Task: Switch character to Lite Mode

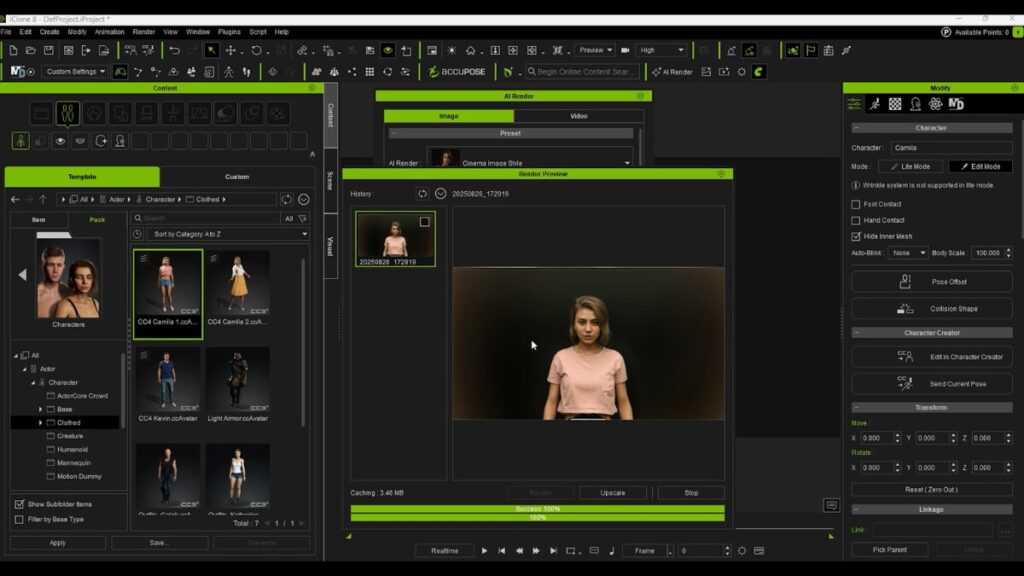Action: [x=910, y=167]
